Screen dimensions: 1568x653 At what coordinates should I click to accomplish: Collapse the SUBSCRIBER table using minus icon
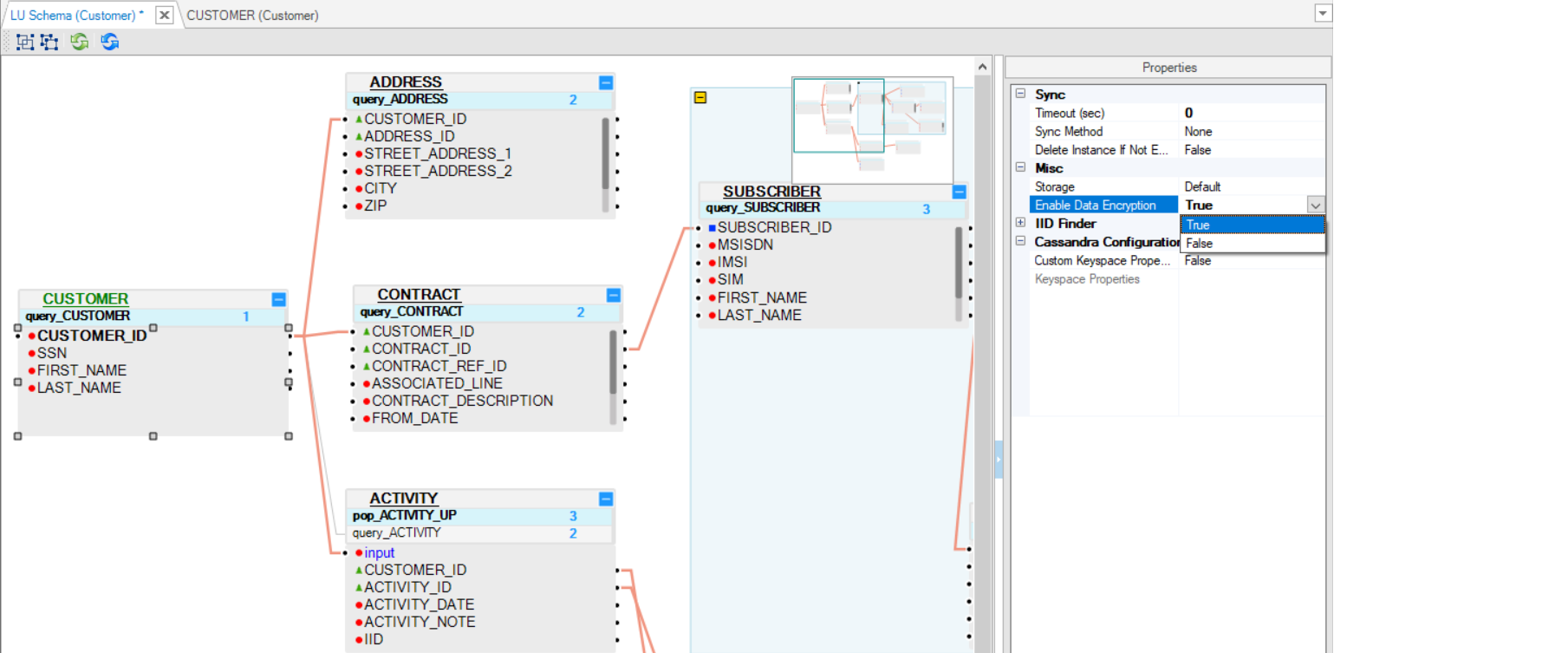click(960, 192)
